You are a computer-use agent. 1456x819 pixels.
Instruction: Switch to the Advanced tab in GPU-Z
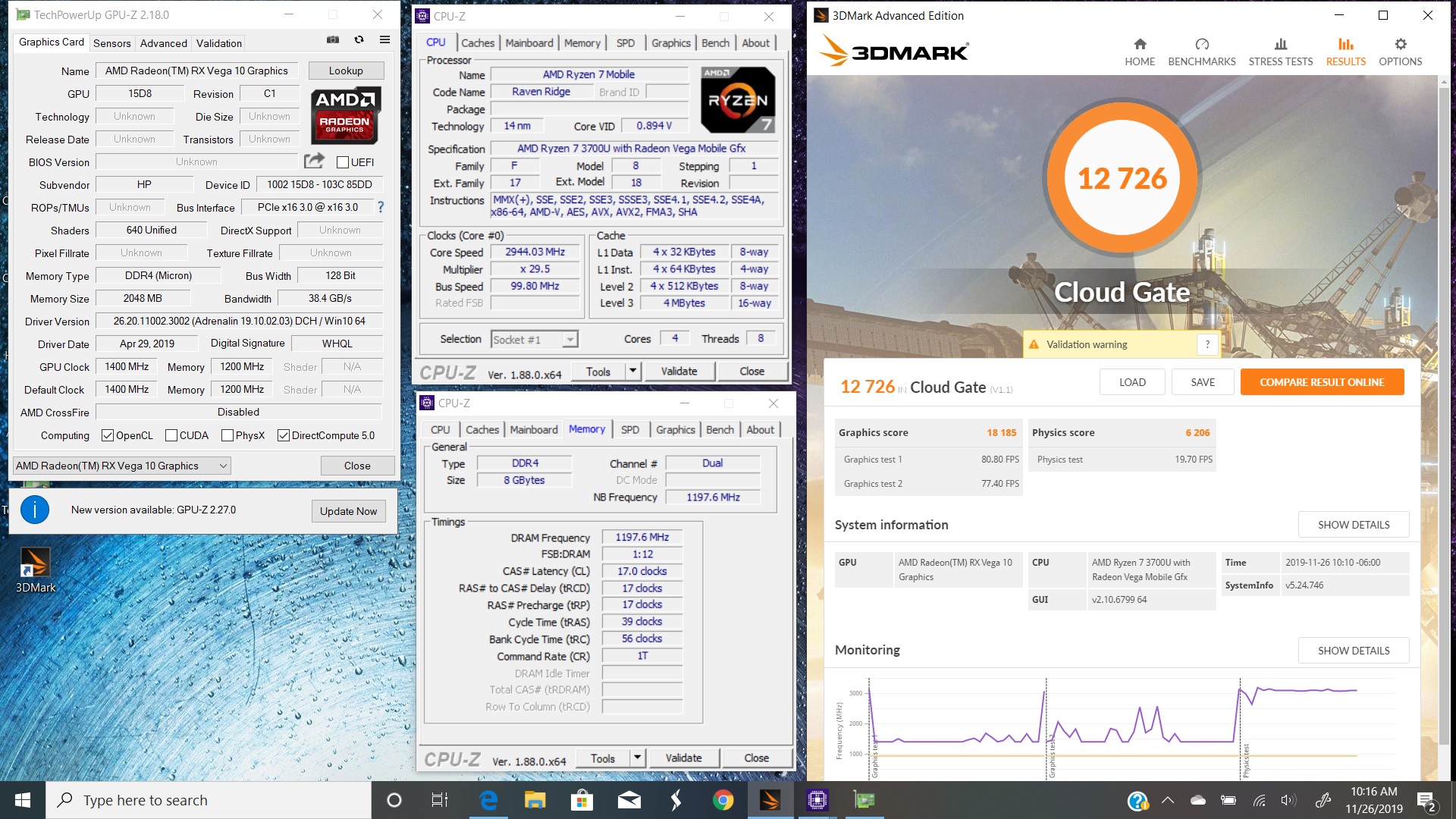click(x=164, y=43)
